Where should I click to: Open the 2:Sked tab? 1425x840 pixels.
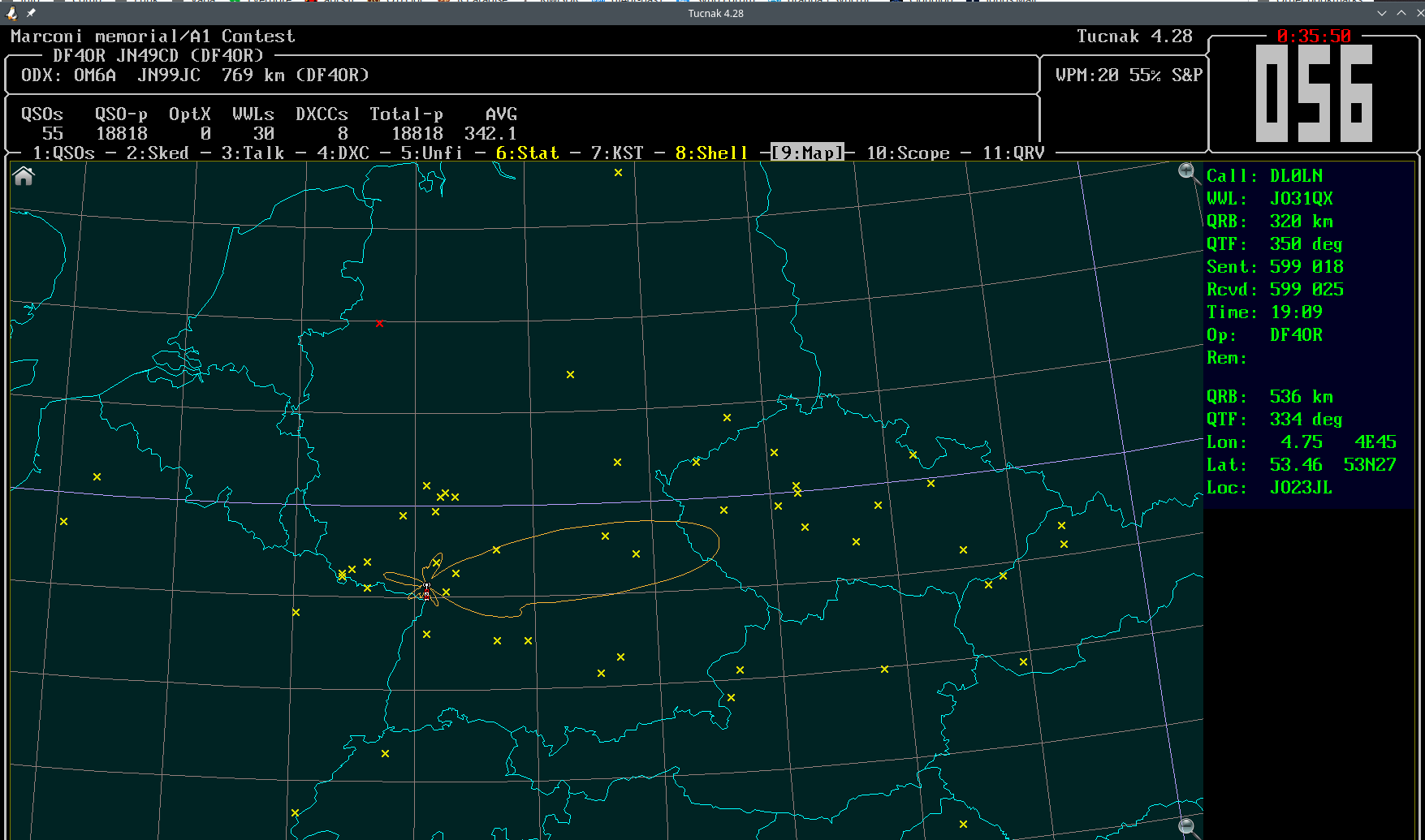[x=158, y=153]
